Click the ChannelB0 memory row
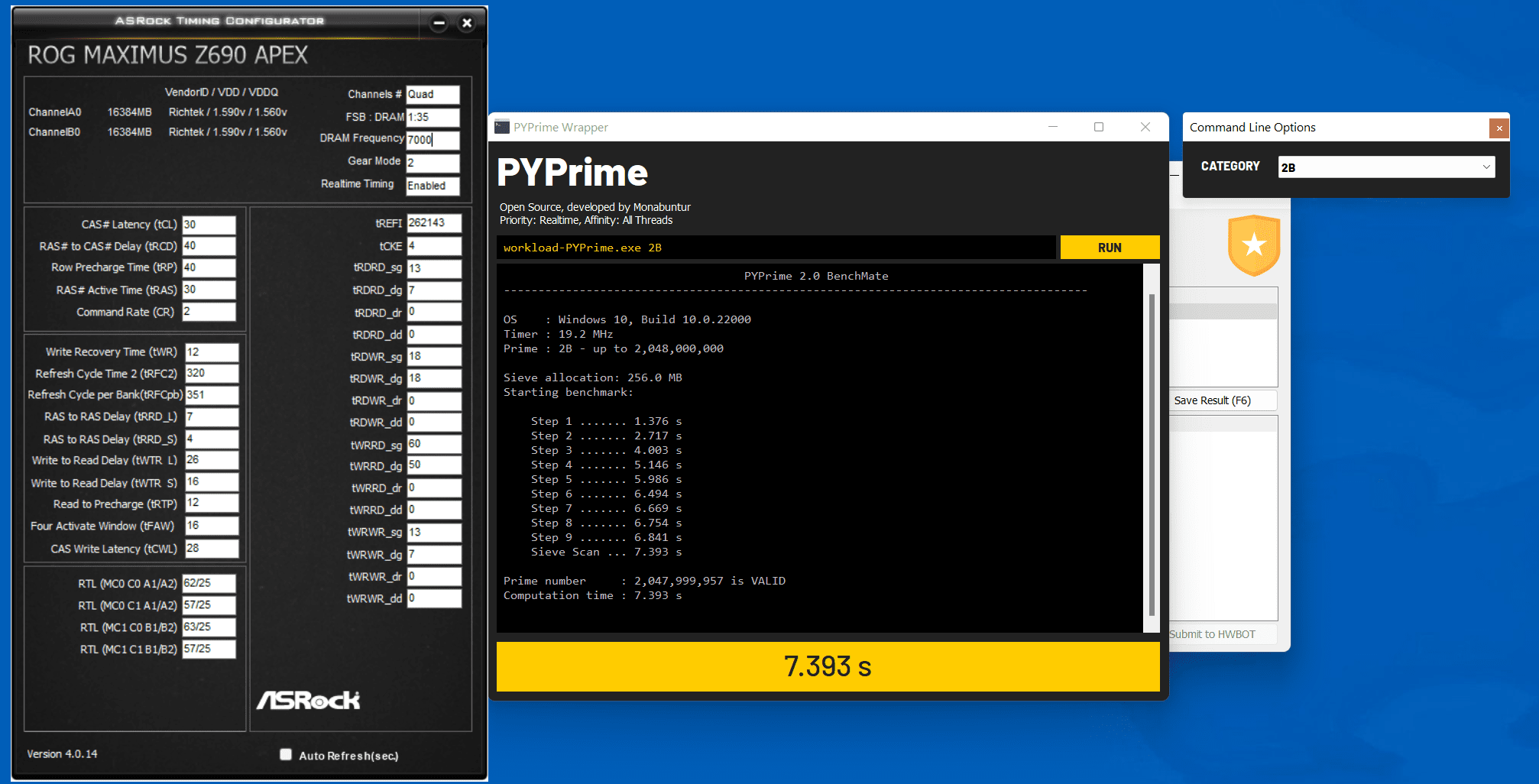This screenshot has width=1539, height=784. coord(158,132)
